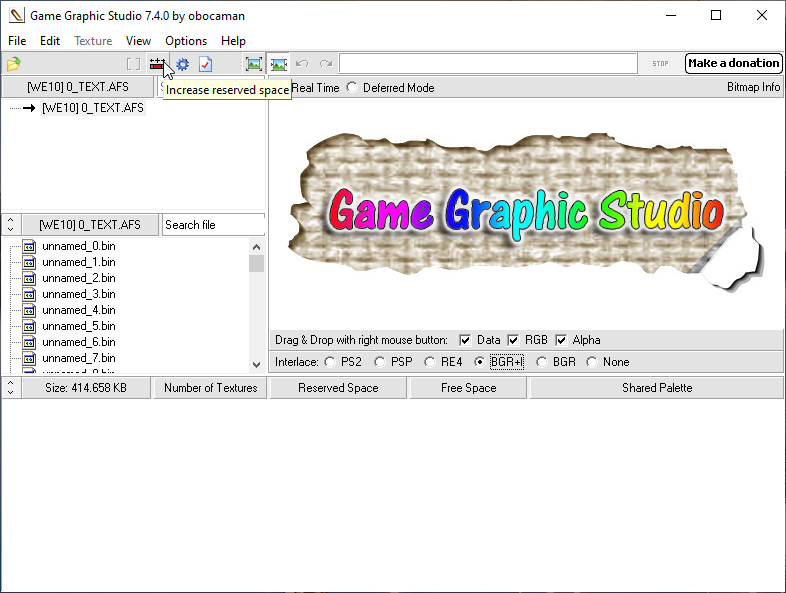Uncheck the Data checkbox
786x593 pixels.
[x=465, y=340]
